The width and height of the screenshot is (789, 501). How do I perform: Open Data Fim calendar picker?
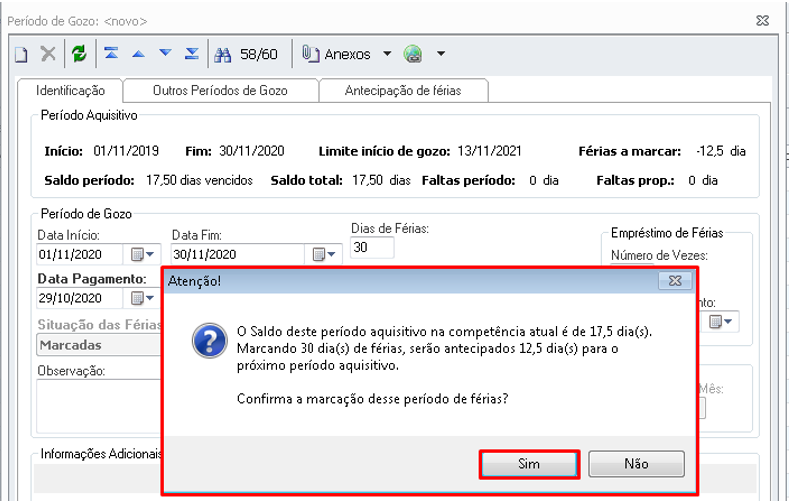coord(324,255)
